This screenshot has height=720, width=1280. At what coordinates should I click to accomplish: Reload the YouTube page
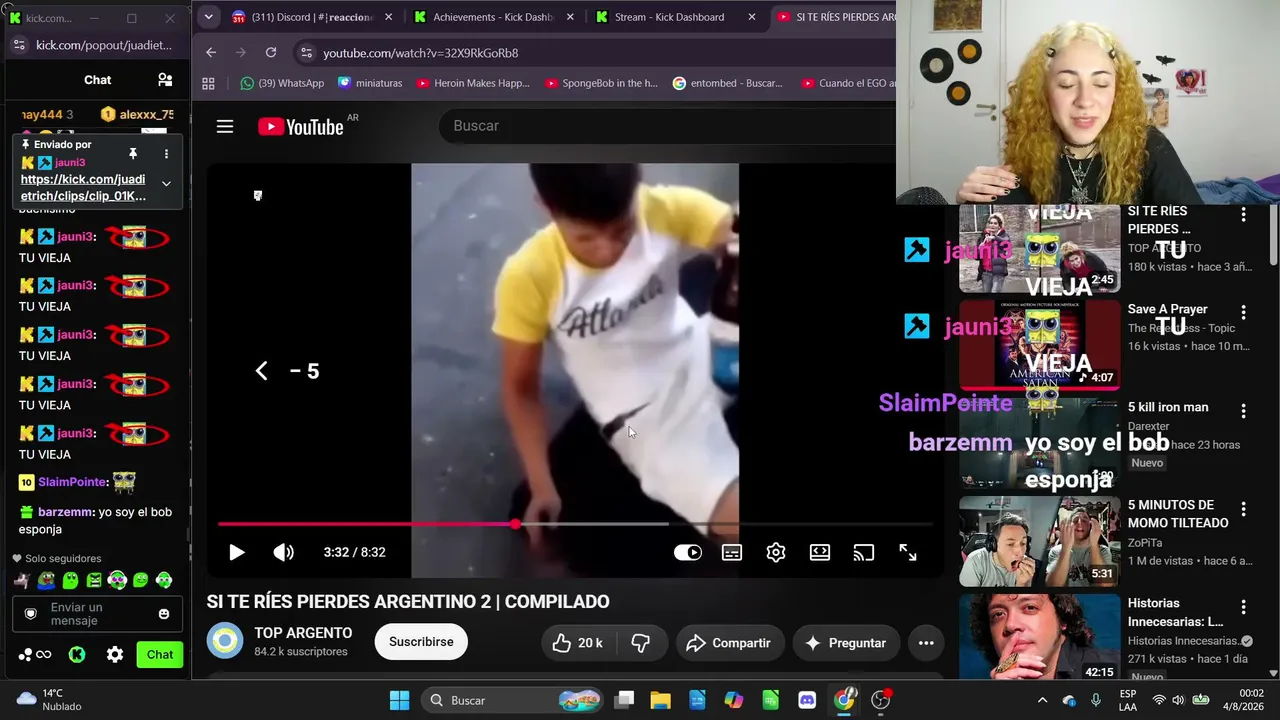(271, 53)
